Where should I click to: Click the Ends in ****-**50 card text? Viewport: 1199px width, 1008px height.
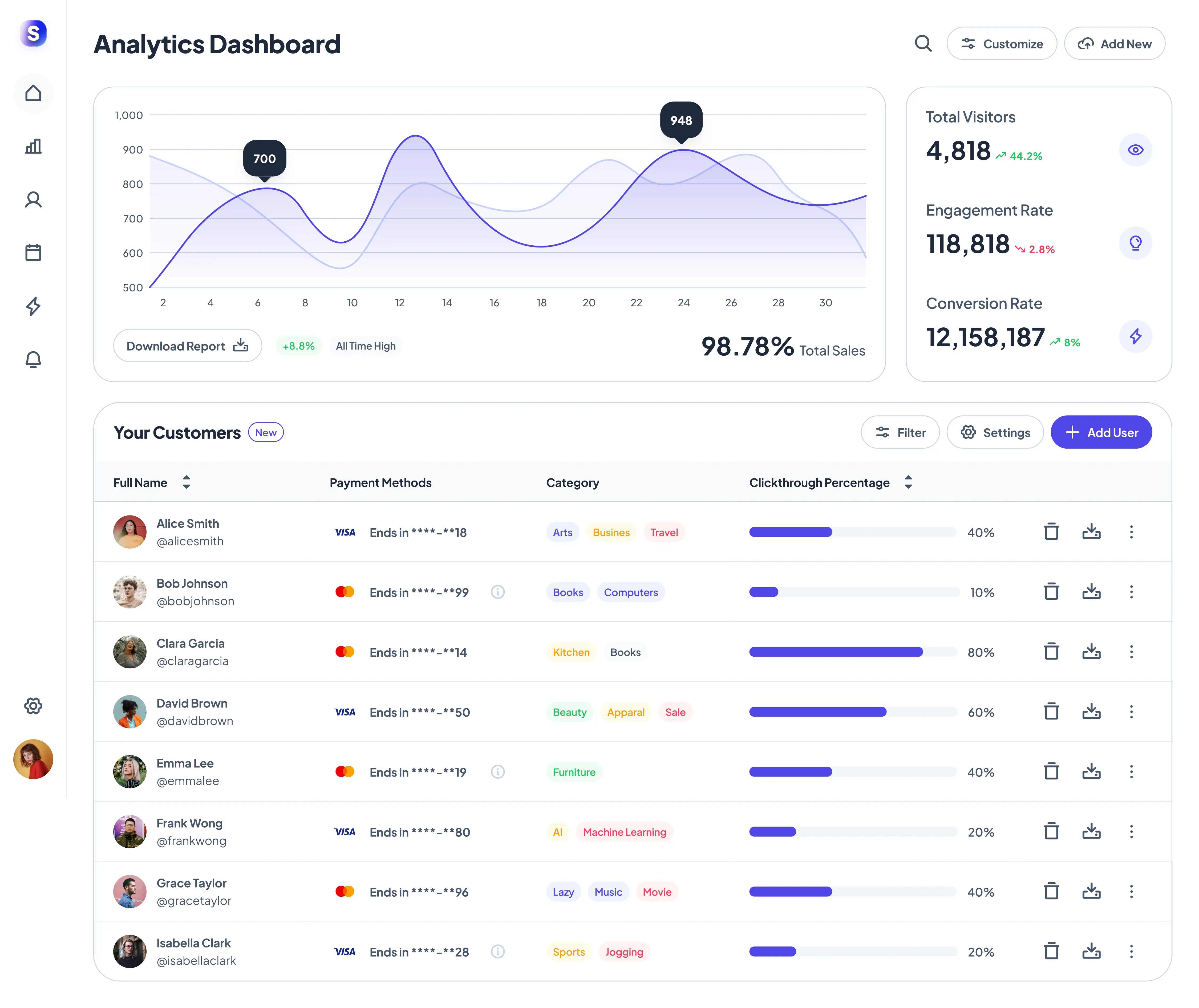(x=420, y=712)
